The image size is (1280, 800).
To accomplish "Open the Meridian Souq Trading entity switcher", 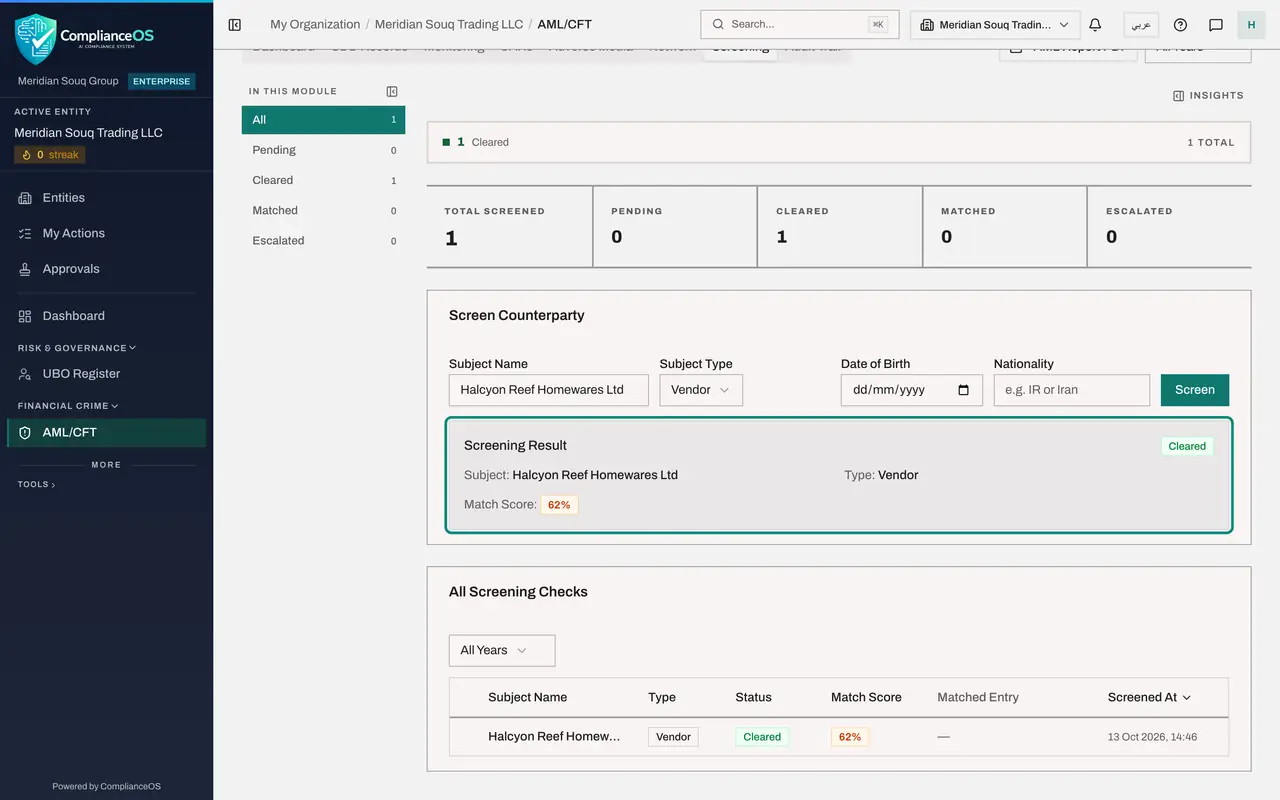I will 995,24.
